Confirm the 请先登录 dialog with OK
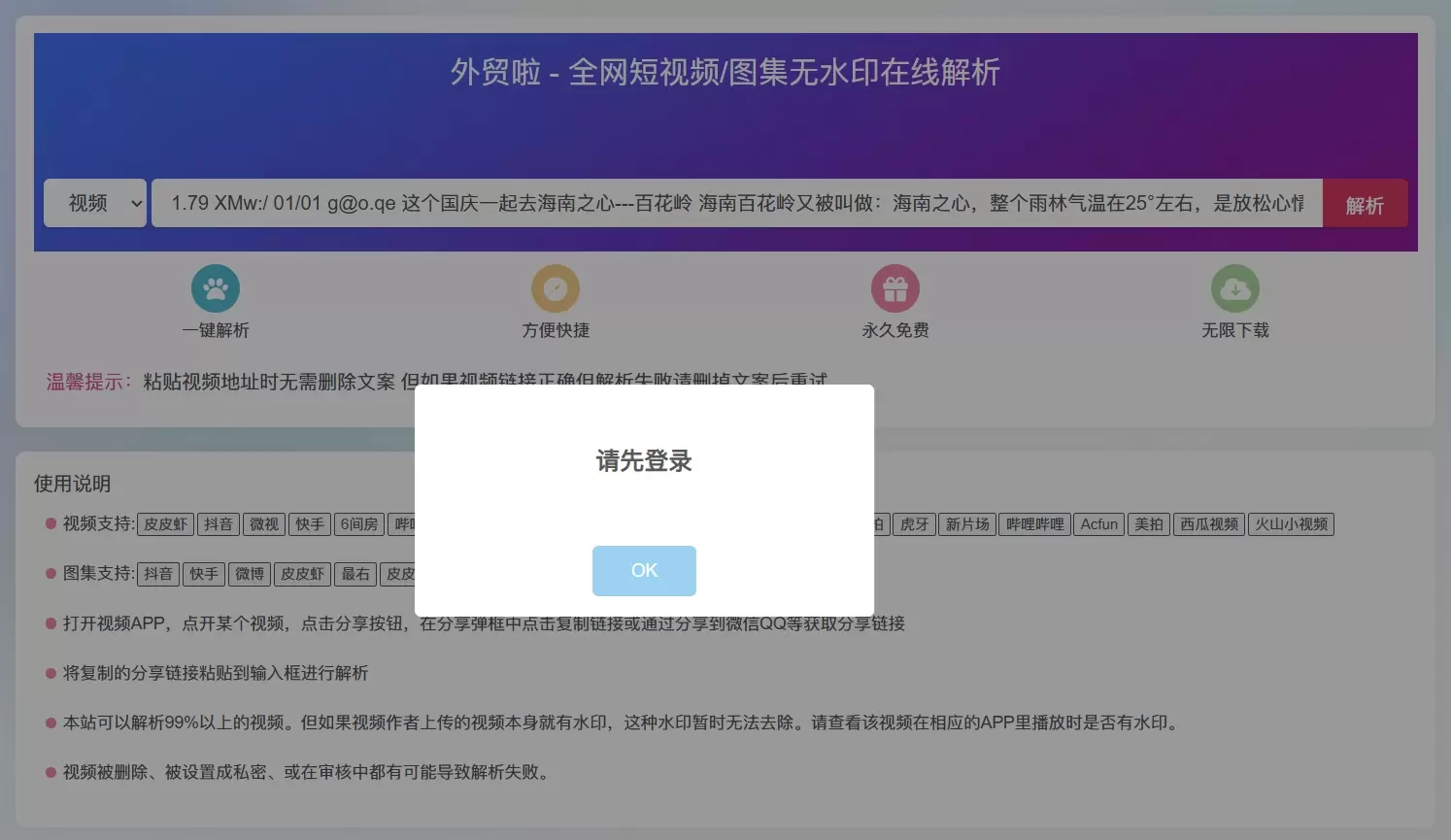The height and width of the screenshot is (840, 1451). [644, 571]
